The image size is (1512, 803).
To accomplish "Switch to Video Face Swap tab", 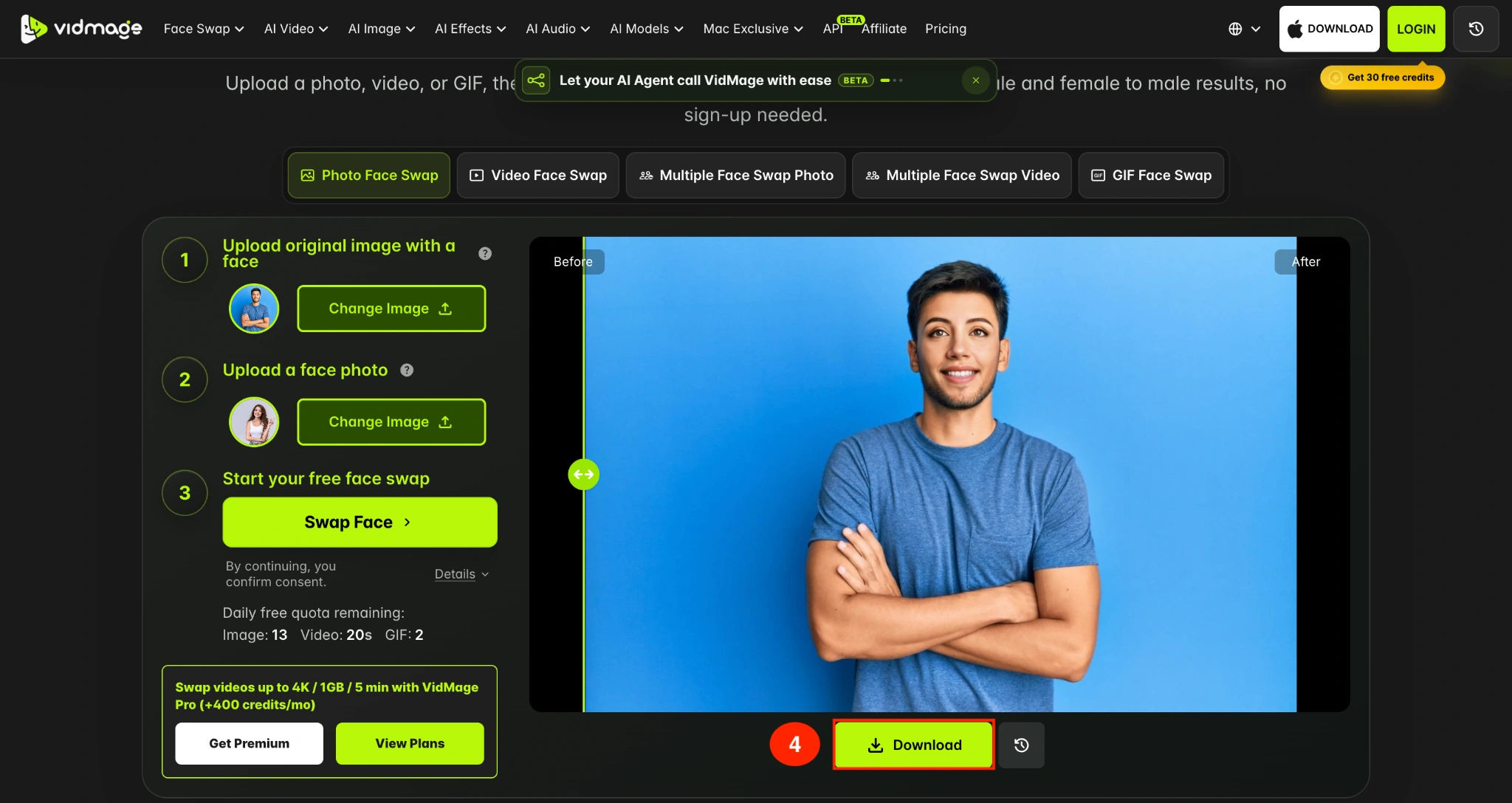I will [x=538, y=175].
